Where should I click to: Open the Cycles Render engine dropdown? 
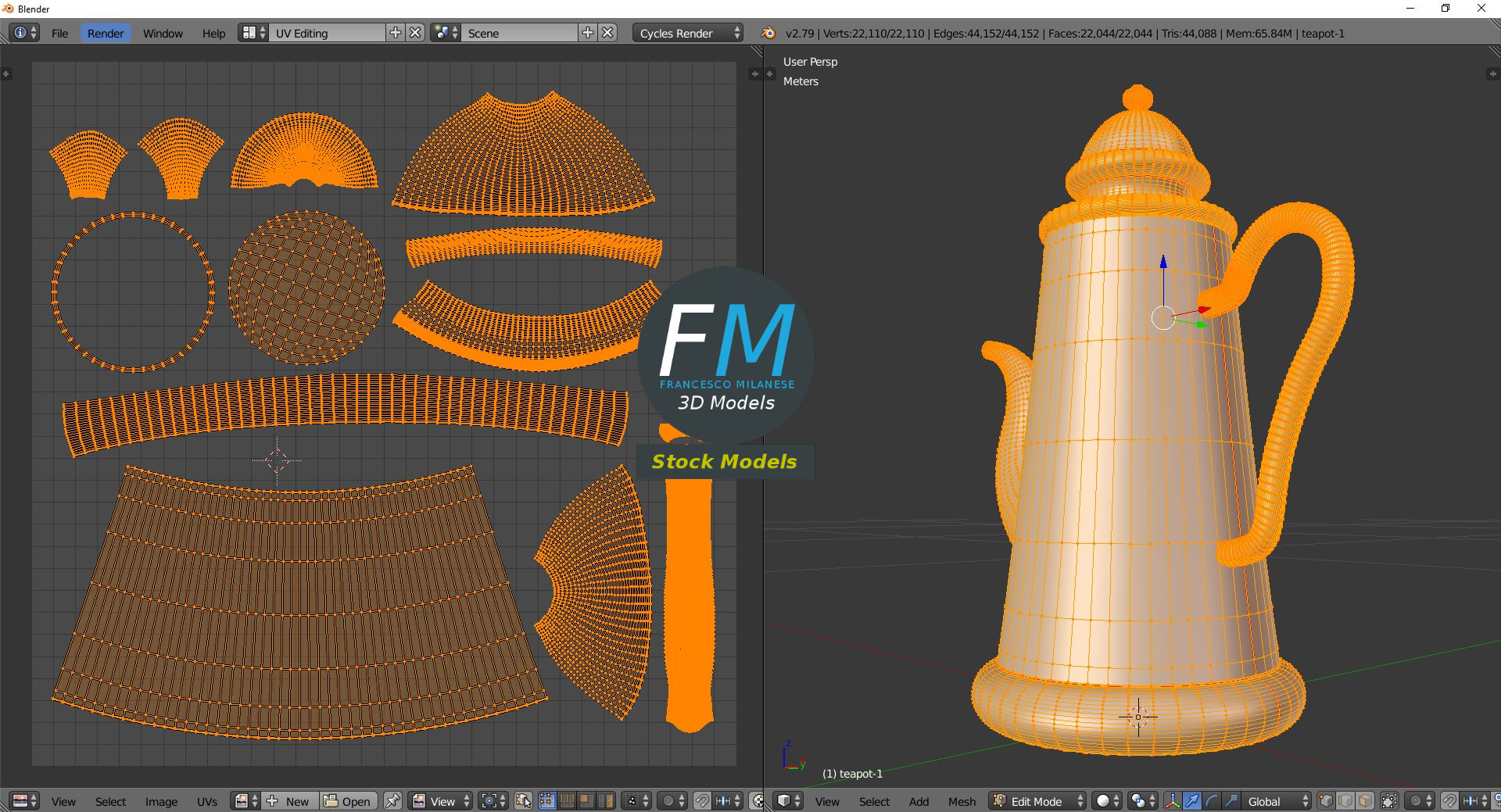click(688, 33)
